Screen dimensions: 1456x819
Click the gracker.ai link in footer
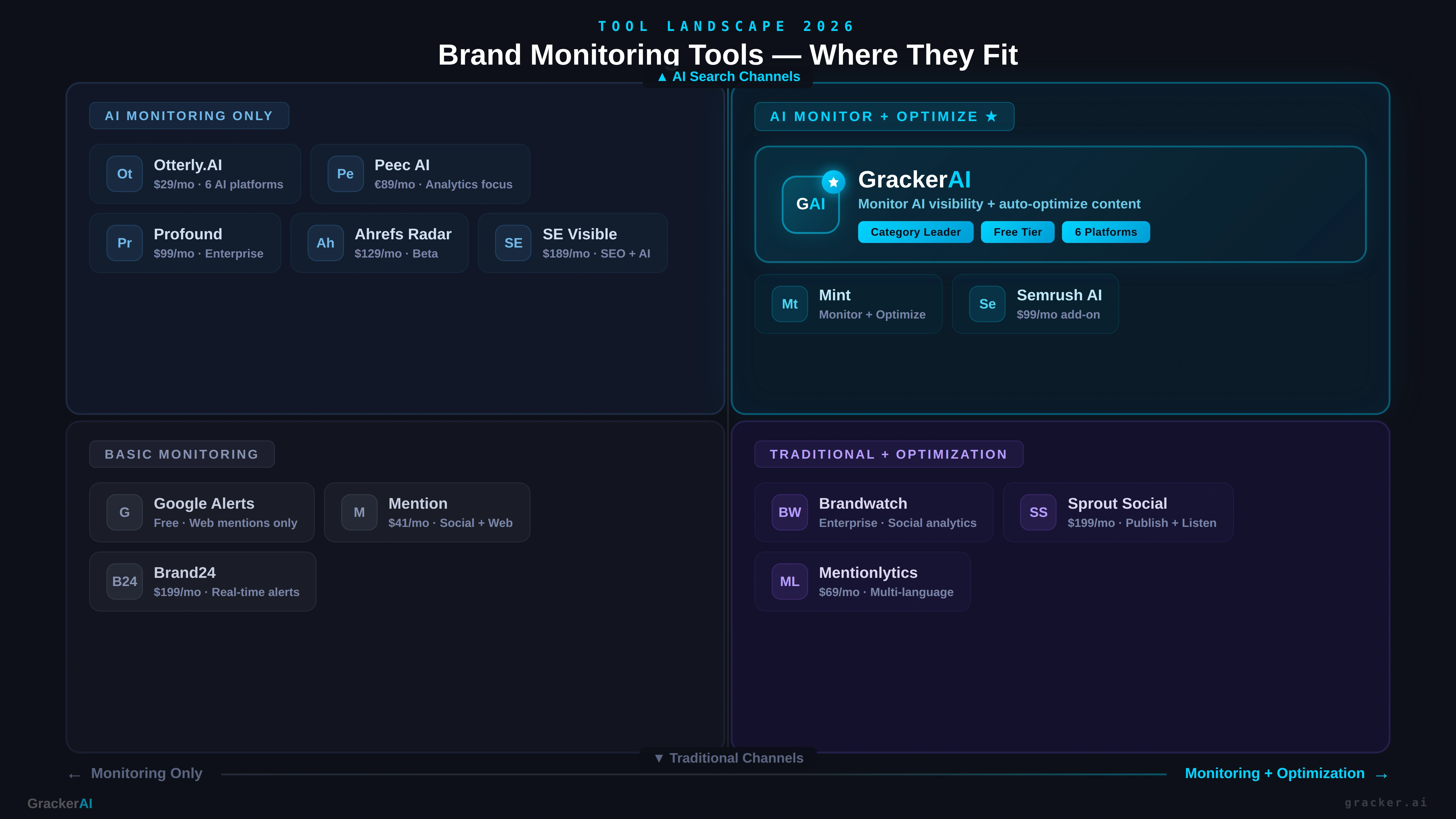click(x=1385, y=803)
